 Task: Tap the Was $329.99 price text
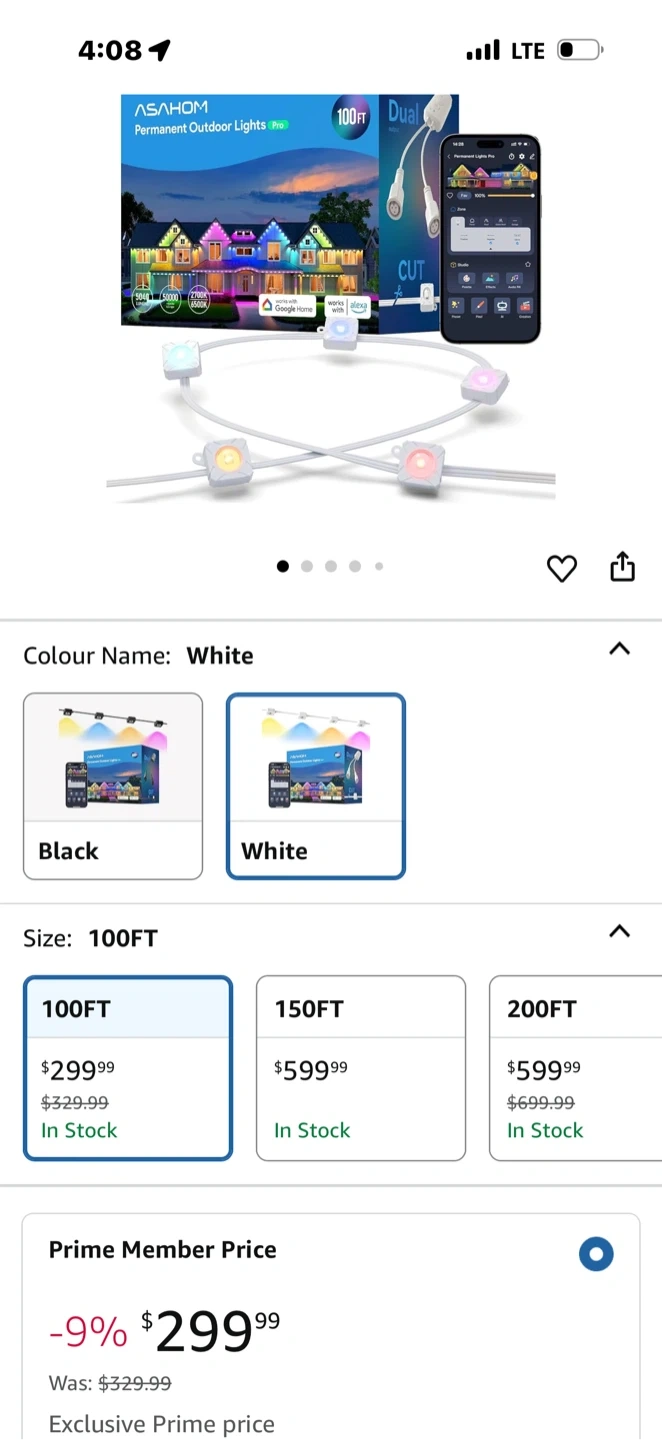tap(110, 1384)
